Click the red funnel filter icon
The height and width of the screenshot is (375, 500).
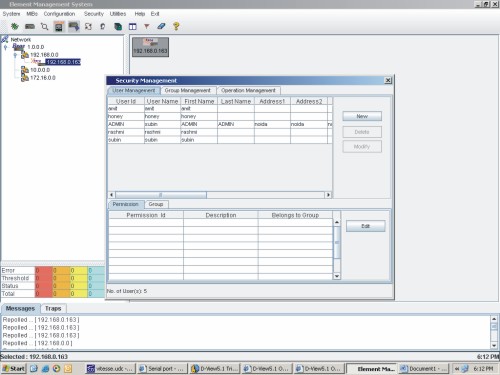click(x=147, y=26)
